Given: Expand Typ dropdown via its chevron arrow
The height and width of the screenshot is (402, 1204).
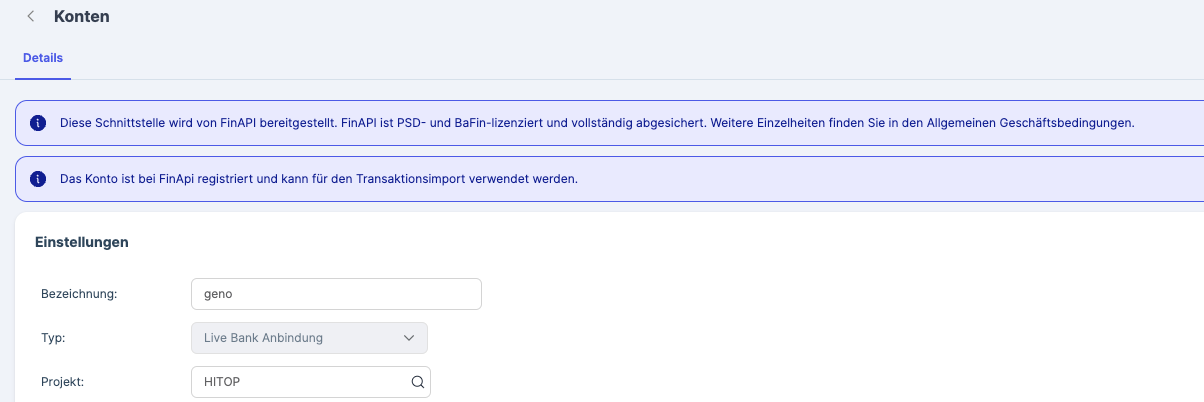Looking at the screenshot, I should click(x=409, y=338).
